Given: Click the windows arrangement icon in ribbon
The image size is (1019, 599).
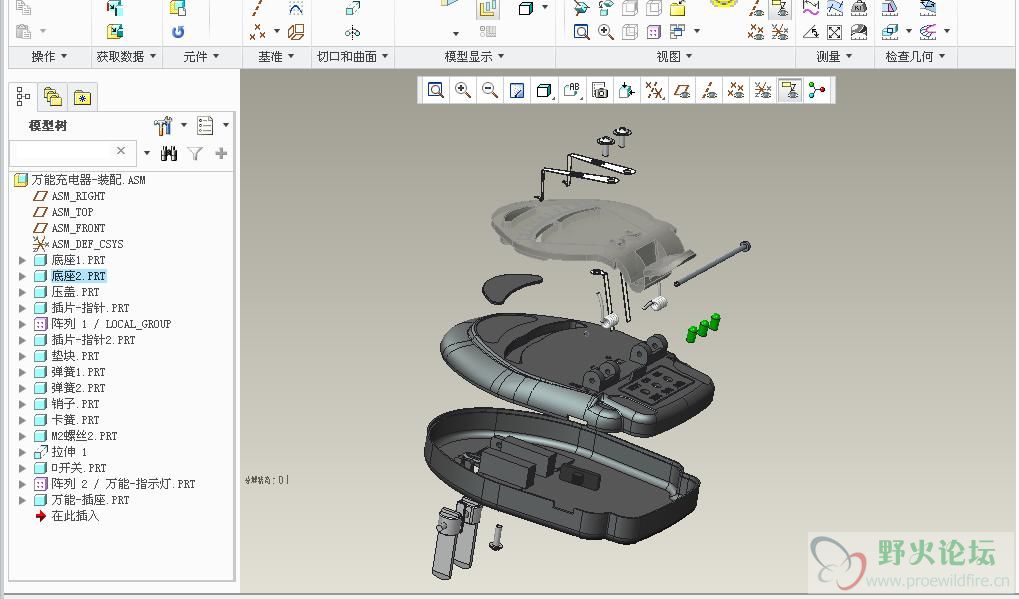Looking at the screenshot, I should pyautogui.click(x=677, y=31).
